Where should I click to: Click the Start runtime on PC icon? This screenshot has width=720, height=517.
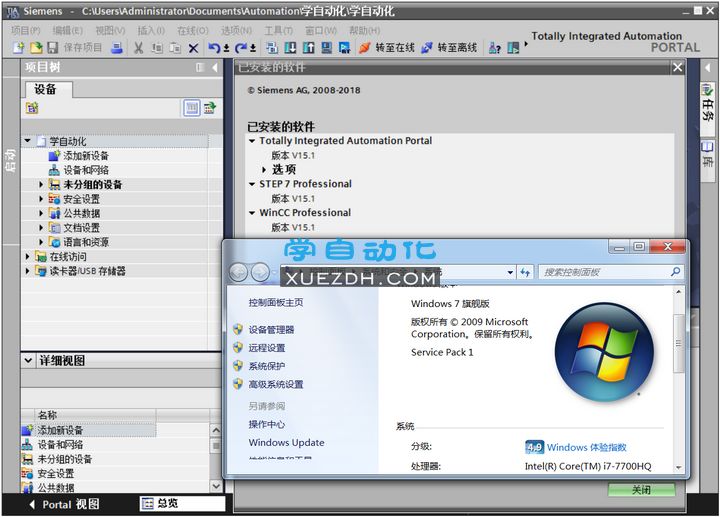click(x=344, y=47)
